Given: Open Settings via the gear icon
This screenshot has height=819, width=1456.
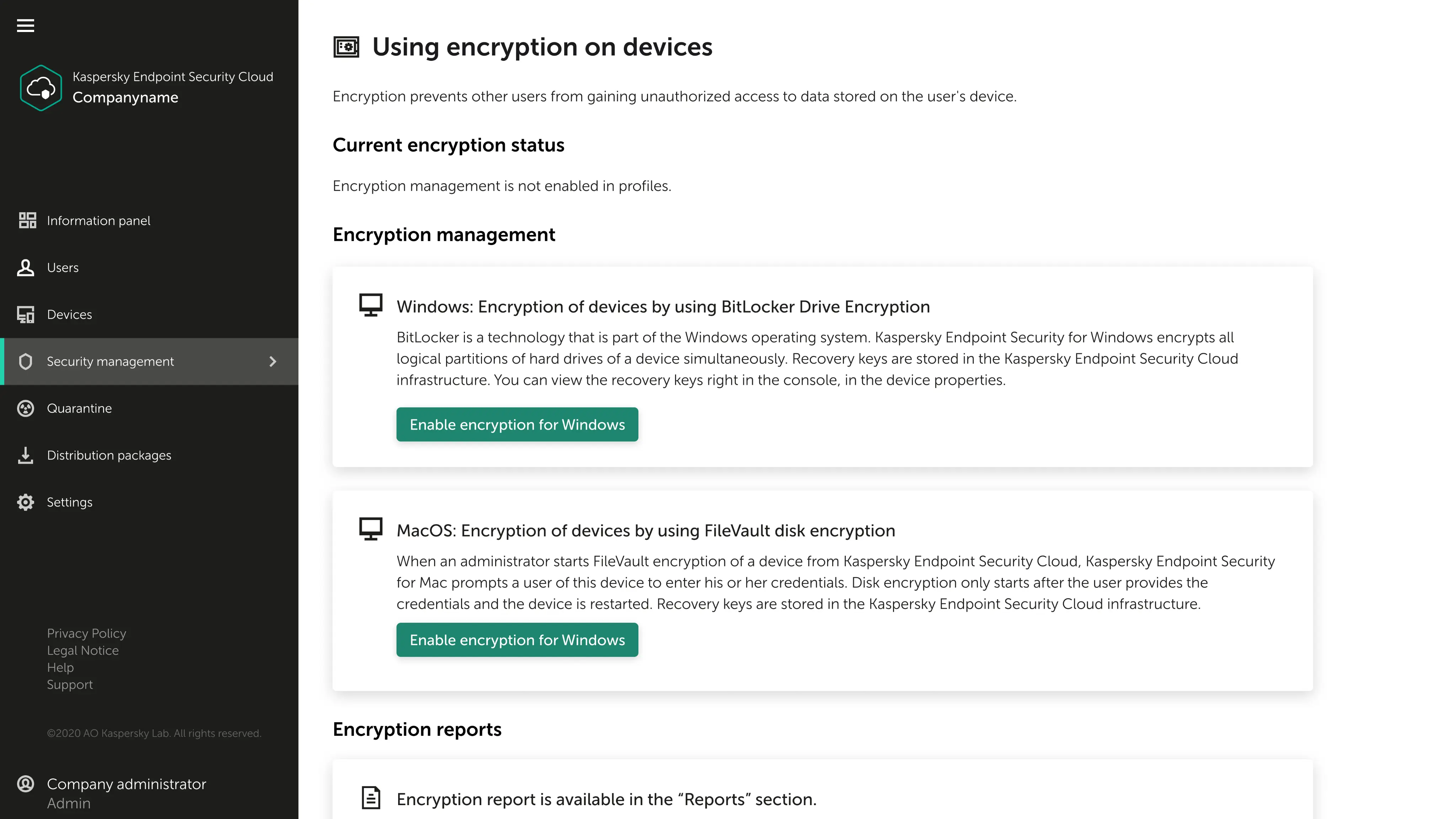Looking at the screenshot, I should pos(26,502).
